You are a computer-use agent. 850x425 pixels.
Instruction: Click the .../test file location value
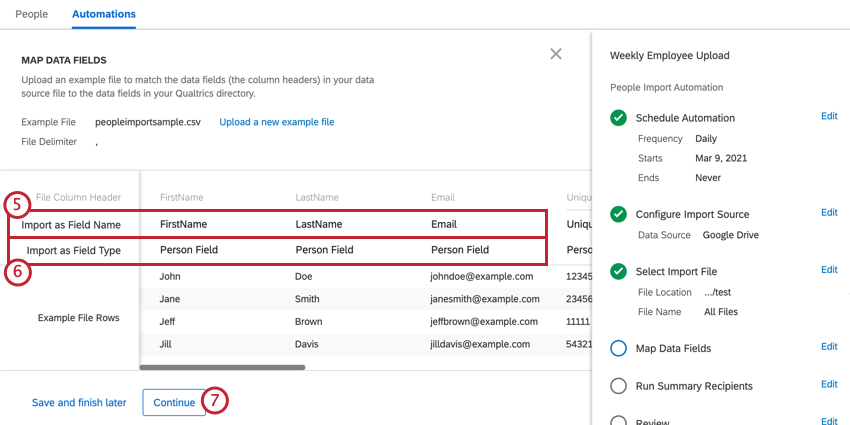point(717,292)
